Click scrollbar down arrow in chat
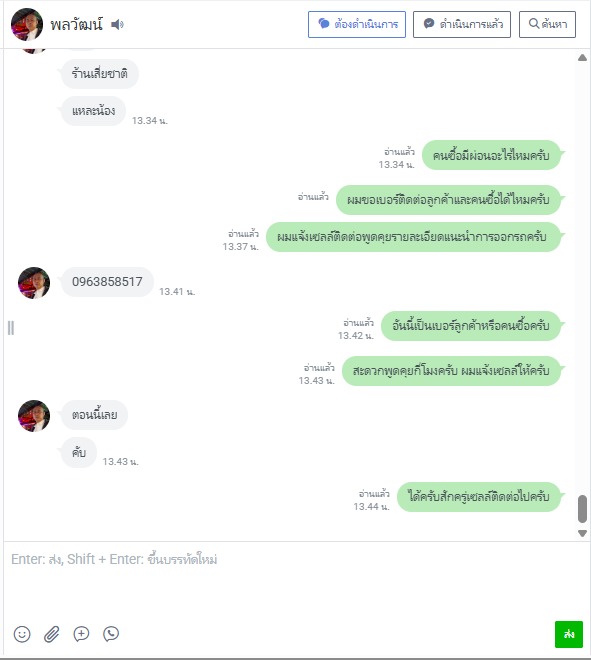This screenshot has width=591, height=660. [583, 533]
